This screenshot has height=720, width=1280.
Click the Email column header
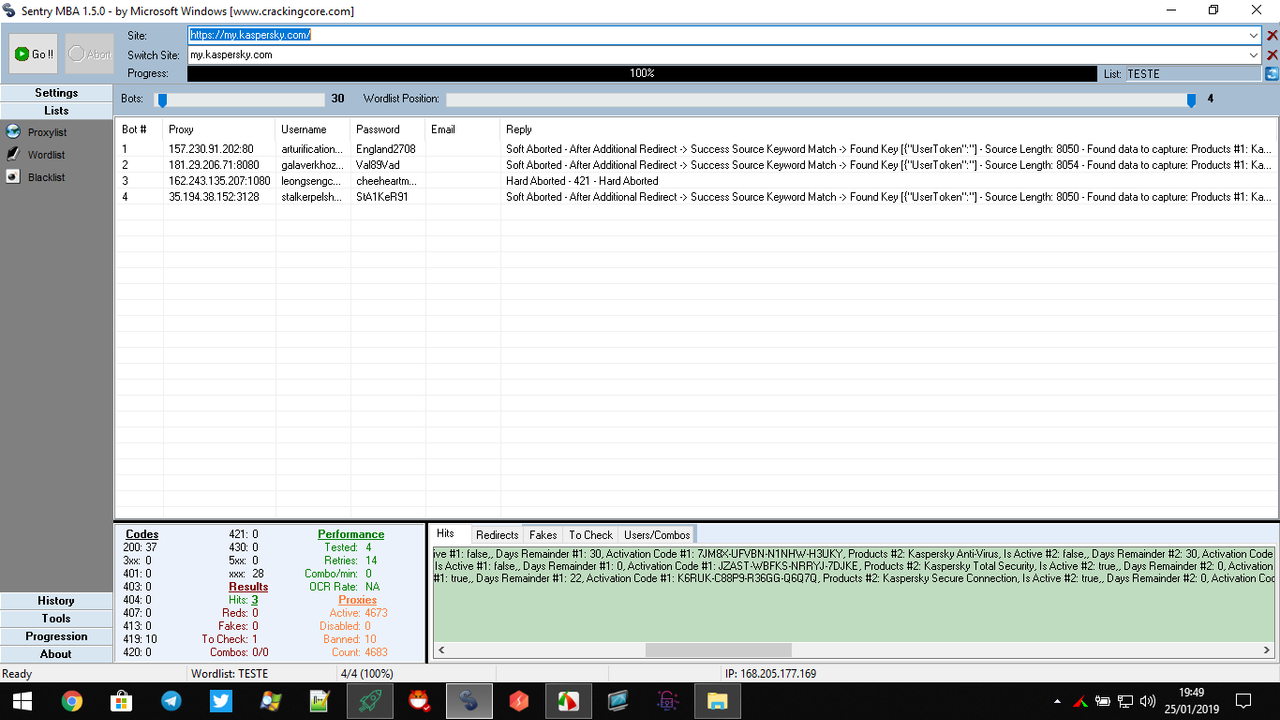[x=463, y=129]
